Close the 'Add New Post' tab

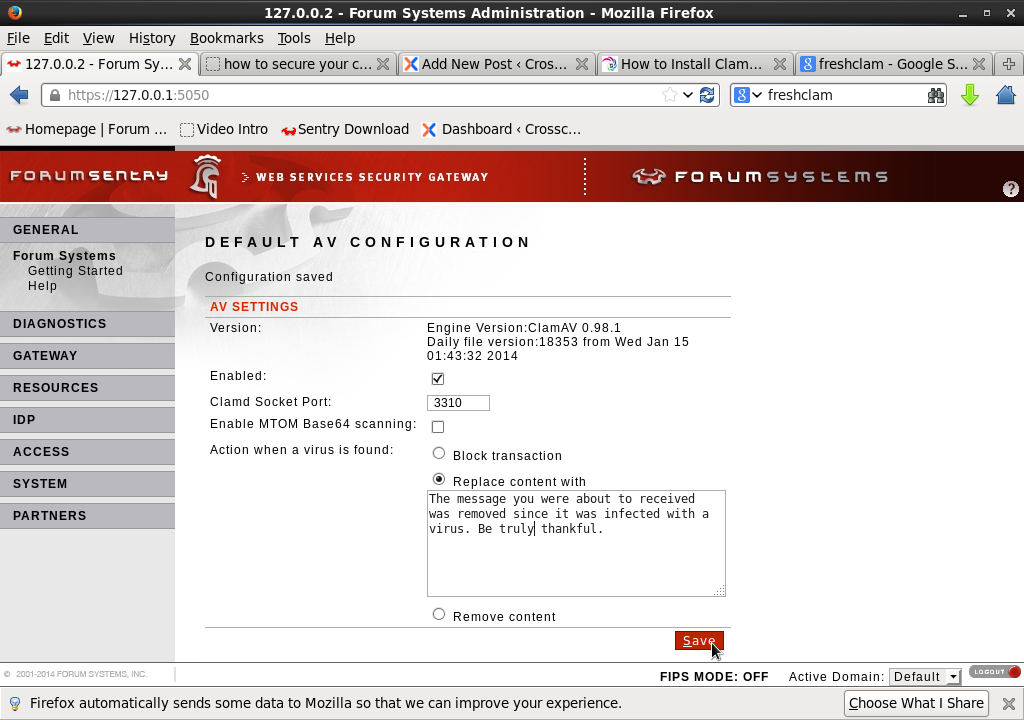click(582, 64)
